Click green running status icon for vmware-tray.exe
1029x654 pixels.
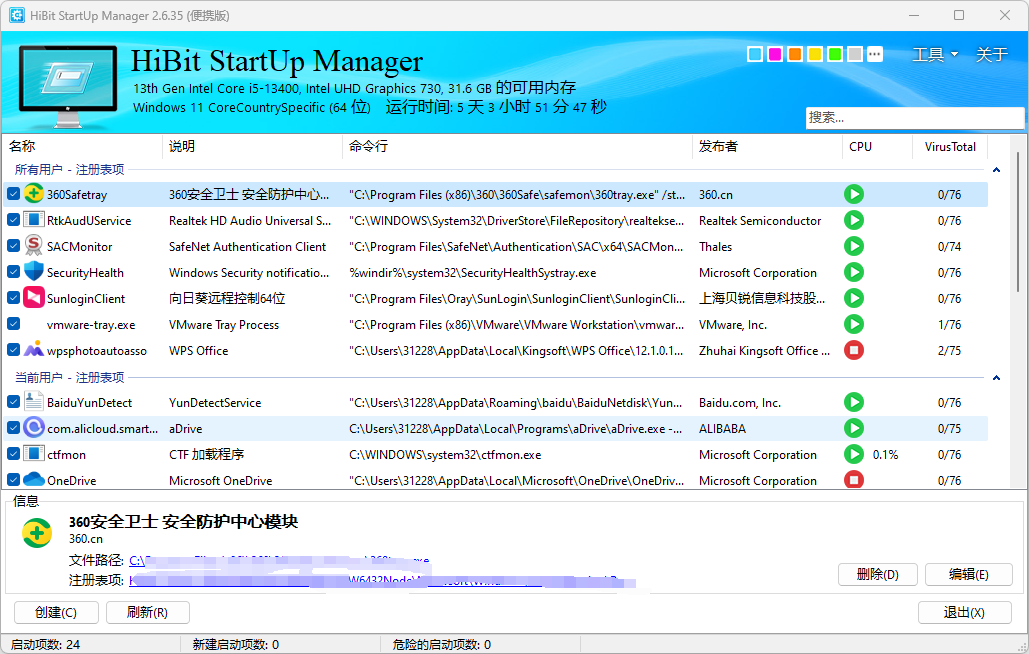[x=854, y=324]
